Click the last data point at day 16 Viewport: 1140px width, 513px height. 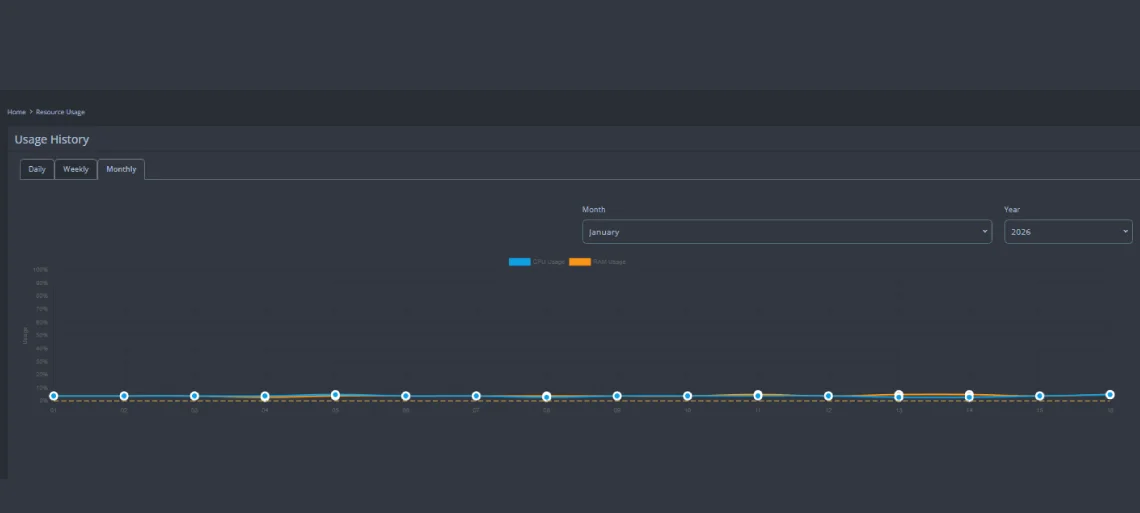[x=1110, y=395]
